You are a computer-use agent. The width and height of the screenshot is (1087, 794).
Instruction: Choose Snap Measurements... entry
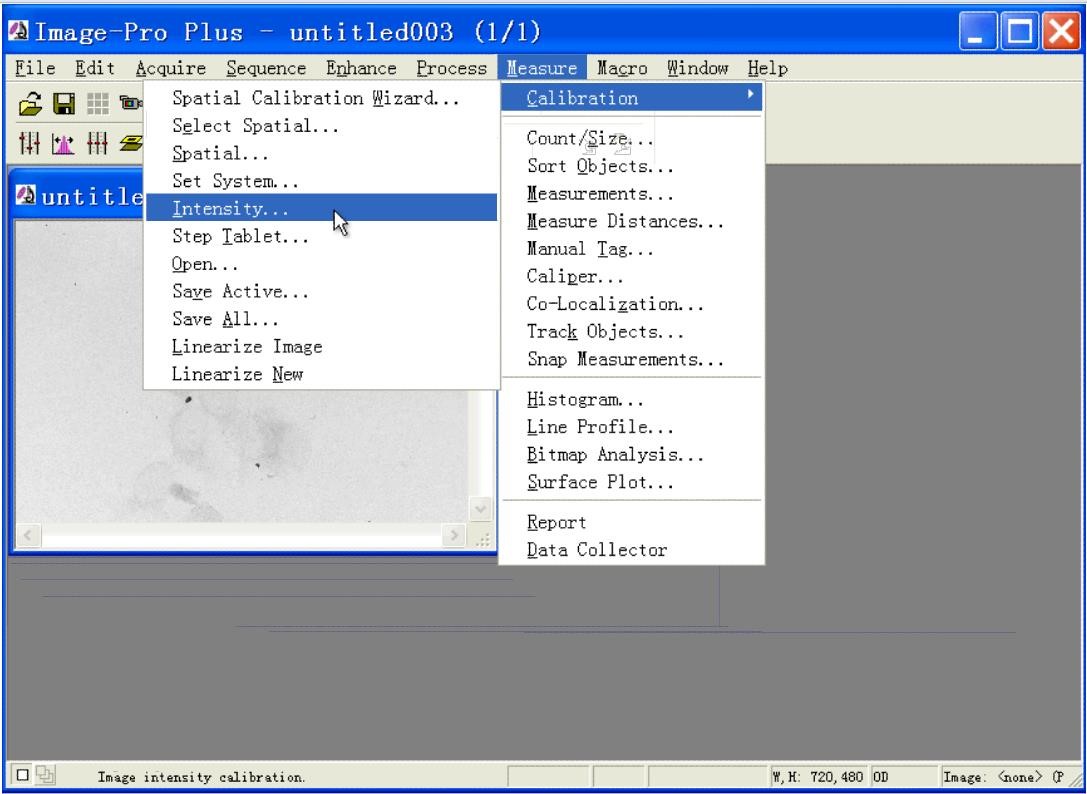coord(632,359)
